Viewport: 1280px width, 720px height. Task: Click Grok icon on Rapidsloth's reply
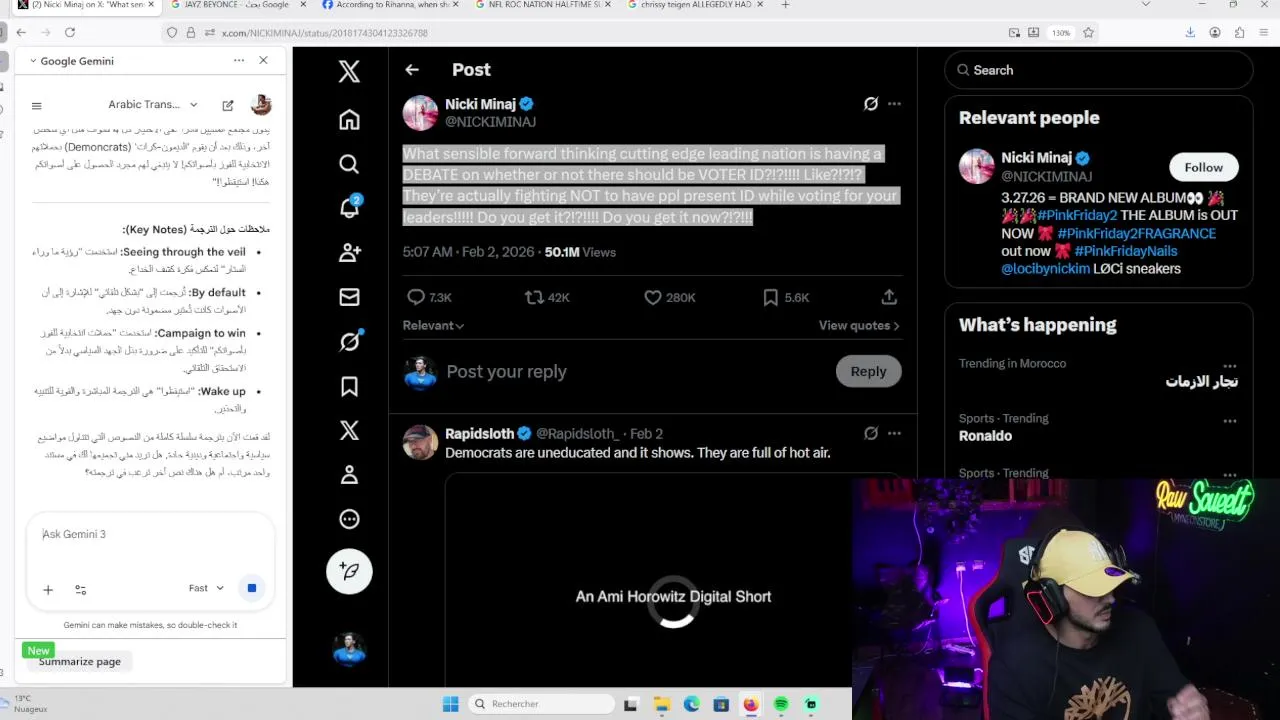click(x=871, y=434)
